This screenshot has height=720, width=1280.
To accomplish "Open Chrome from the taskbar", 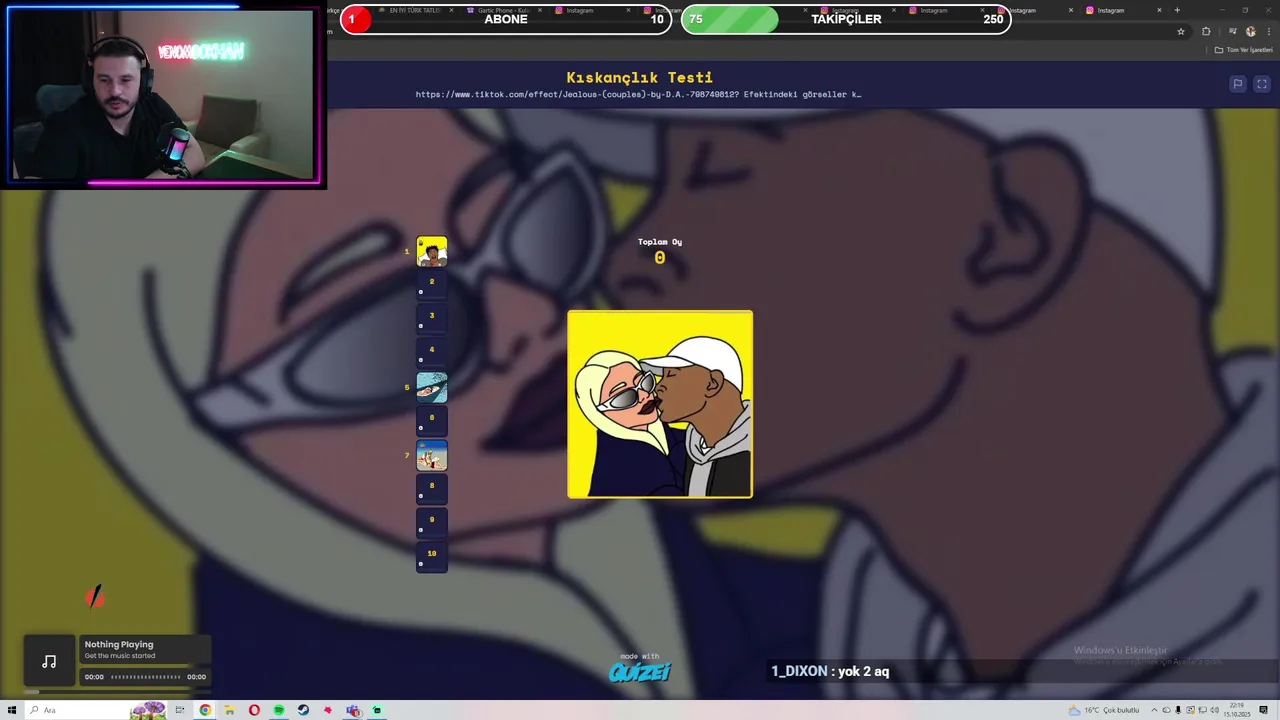I will (x=205, y=710).
